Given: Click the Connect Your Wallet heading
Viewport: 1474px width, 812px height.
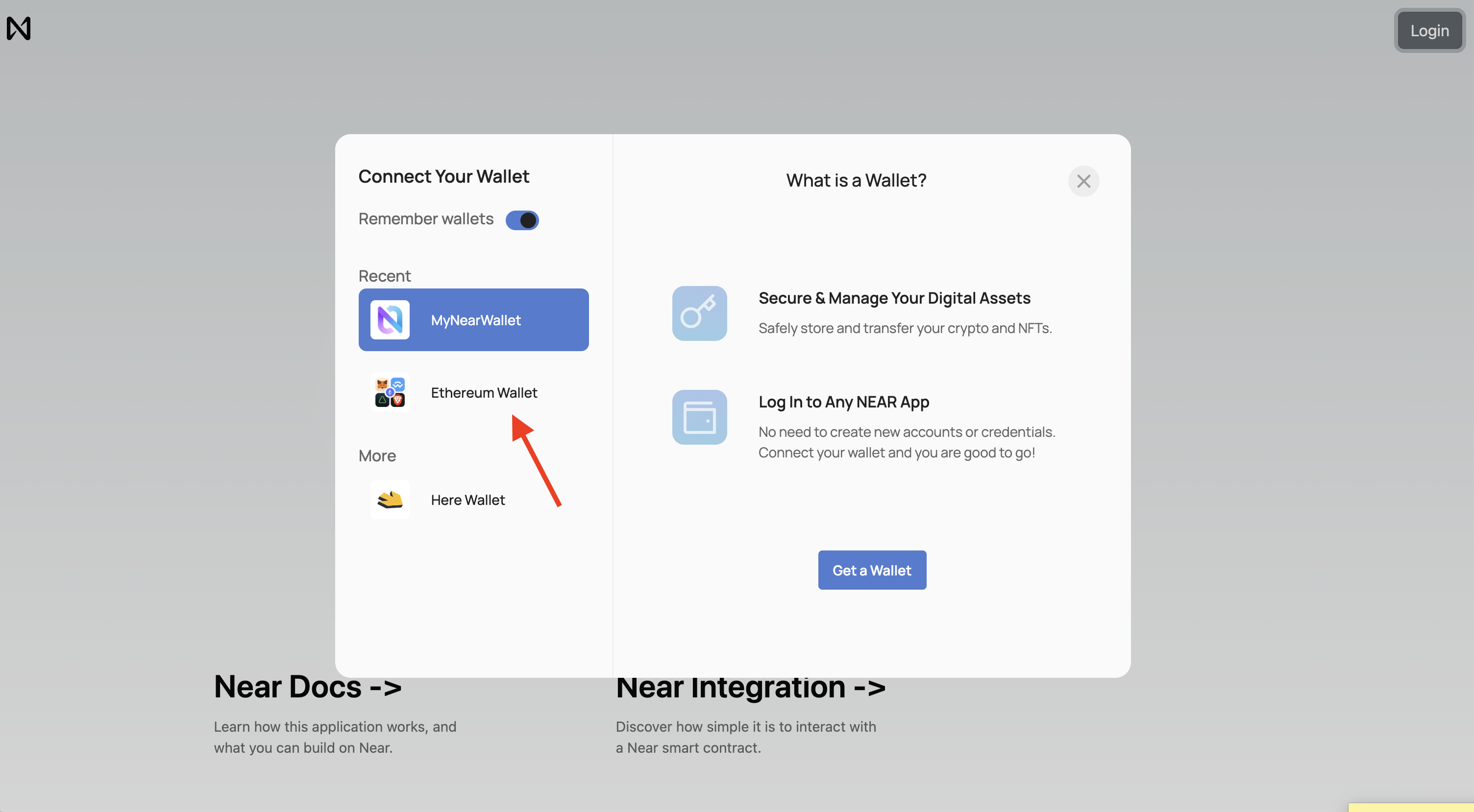Looking at the screenshot, I should click(x=443, y=176).
